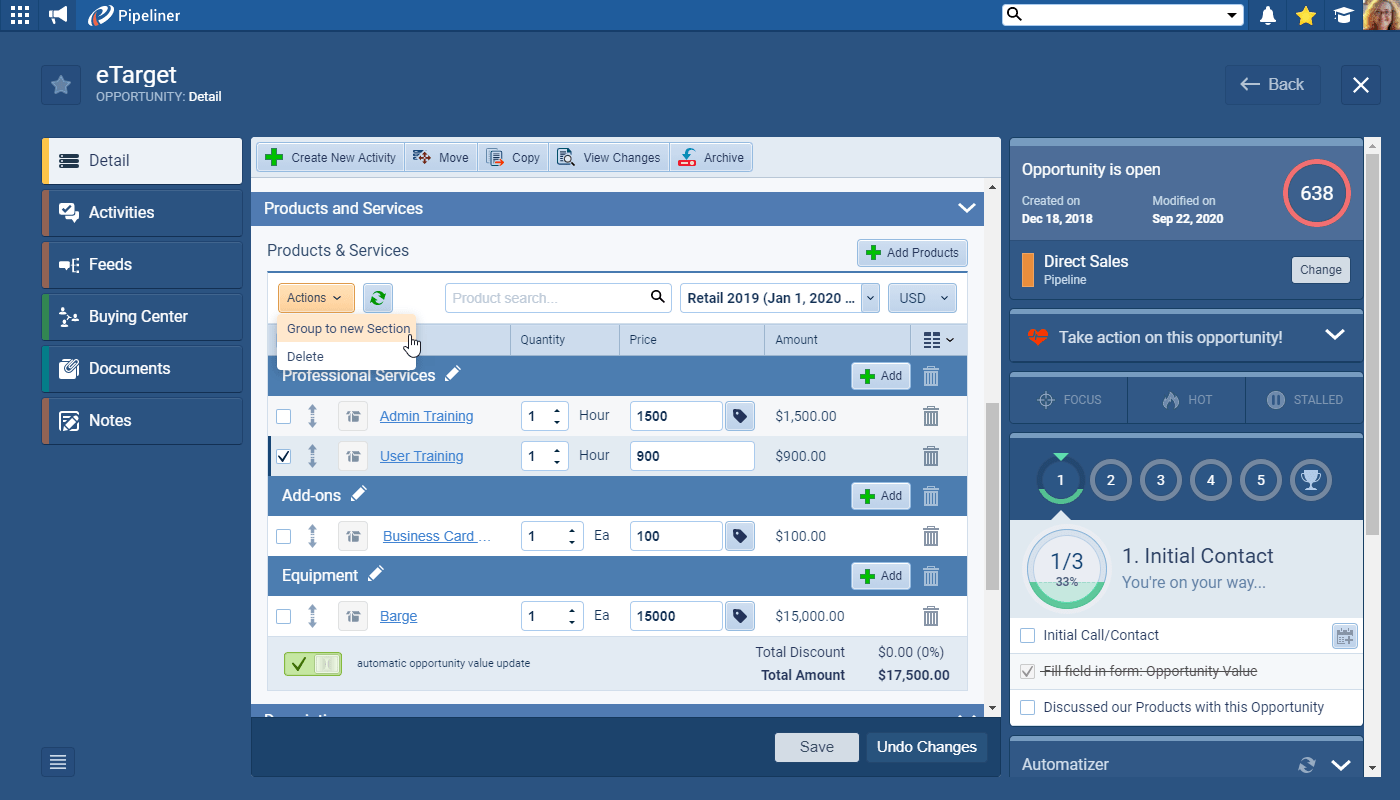Click the calendar icon next to Initial Call/Contact
Screen dimensions: 1400x800
coord(1344,636)
